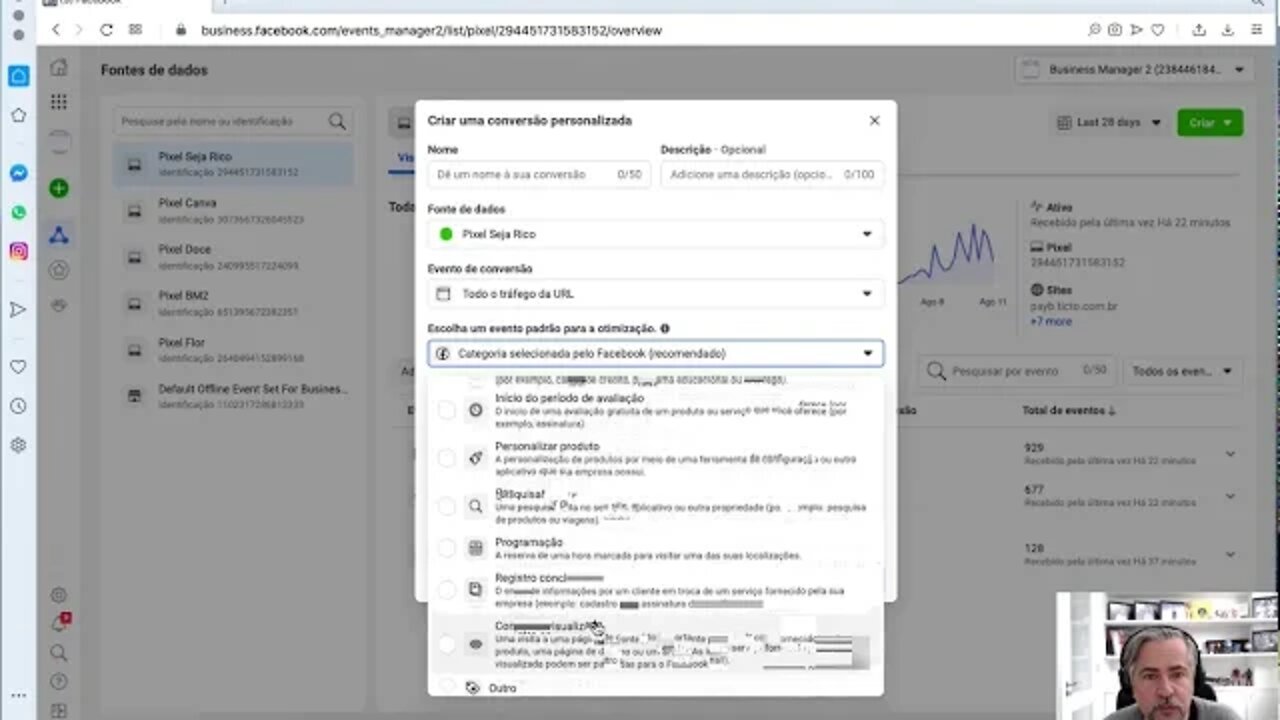Select the Início do período de avaliação radio
The width and height of the screenshot is (1280, 720).
tap(446, 410)
